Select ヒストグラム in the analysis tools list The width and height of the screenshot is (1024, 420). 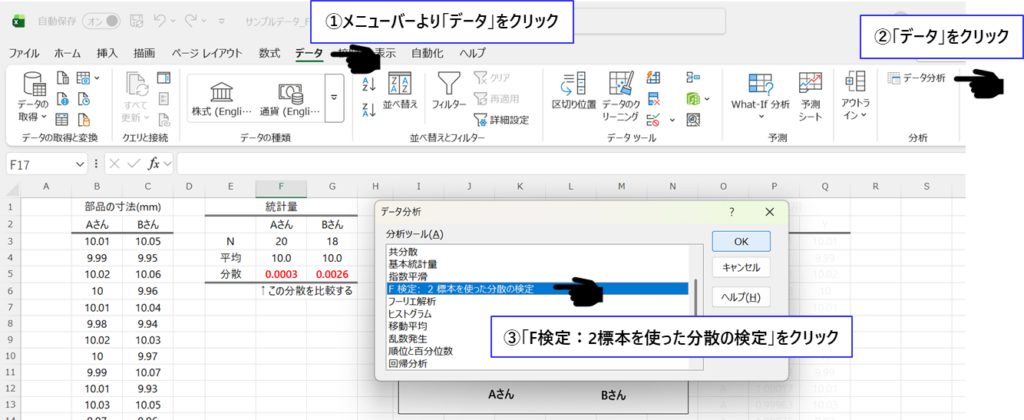tap(410, 314)
